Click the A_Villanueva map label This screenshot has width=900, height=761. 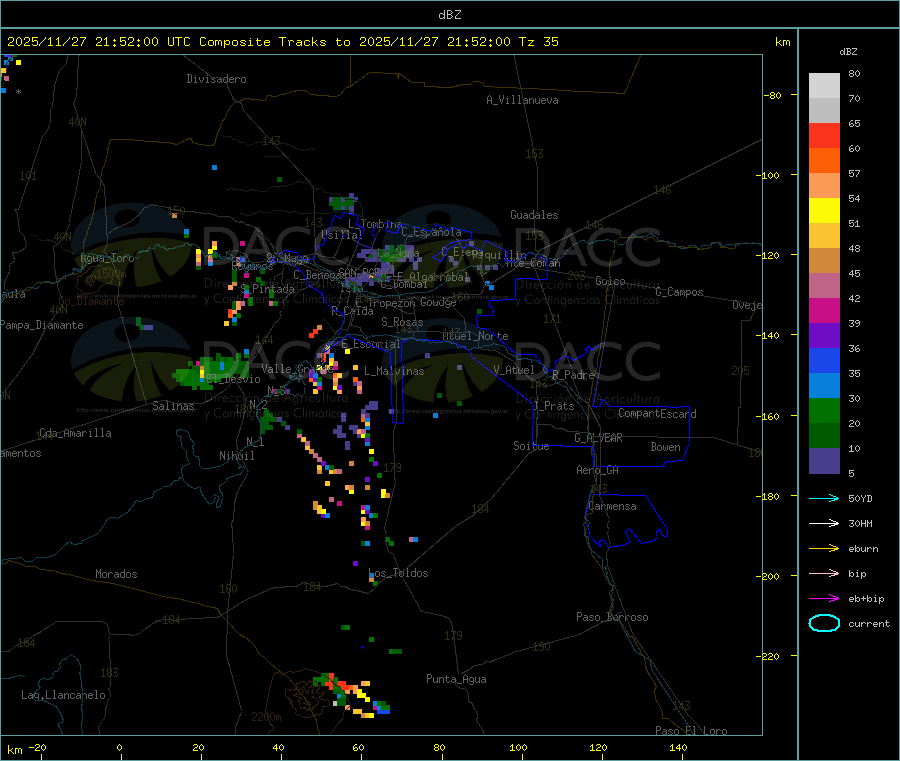[522, 100]
